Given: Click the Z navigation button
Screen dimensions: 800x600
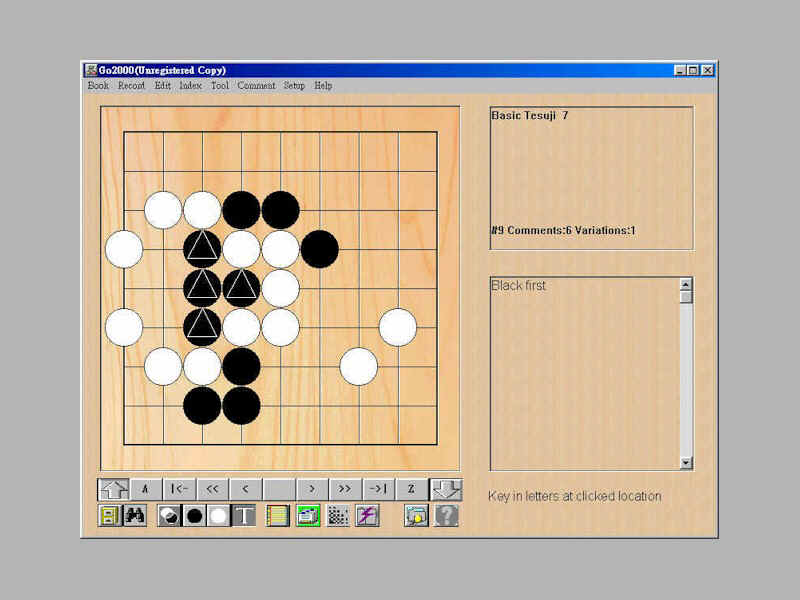Looking at the screenshot, I should [x=412, y=489].
